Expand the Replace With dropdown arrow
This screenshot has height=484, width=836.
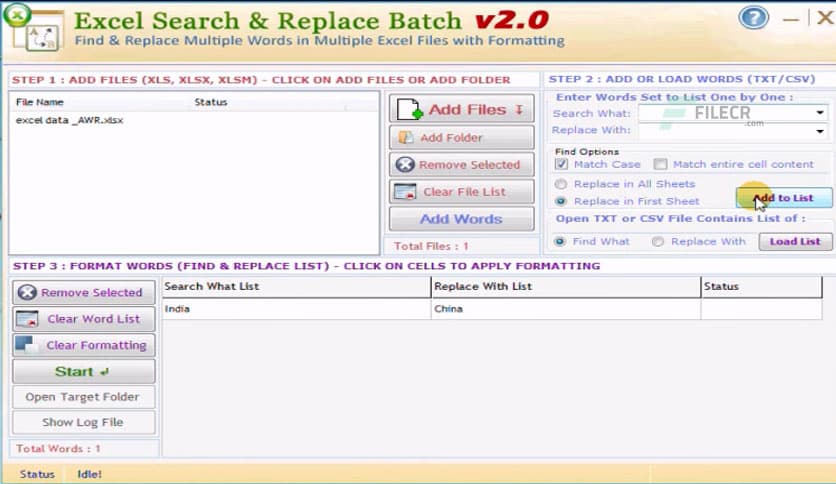(820, 131)
